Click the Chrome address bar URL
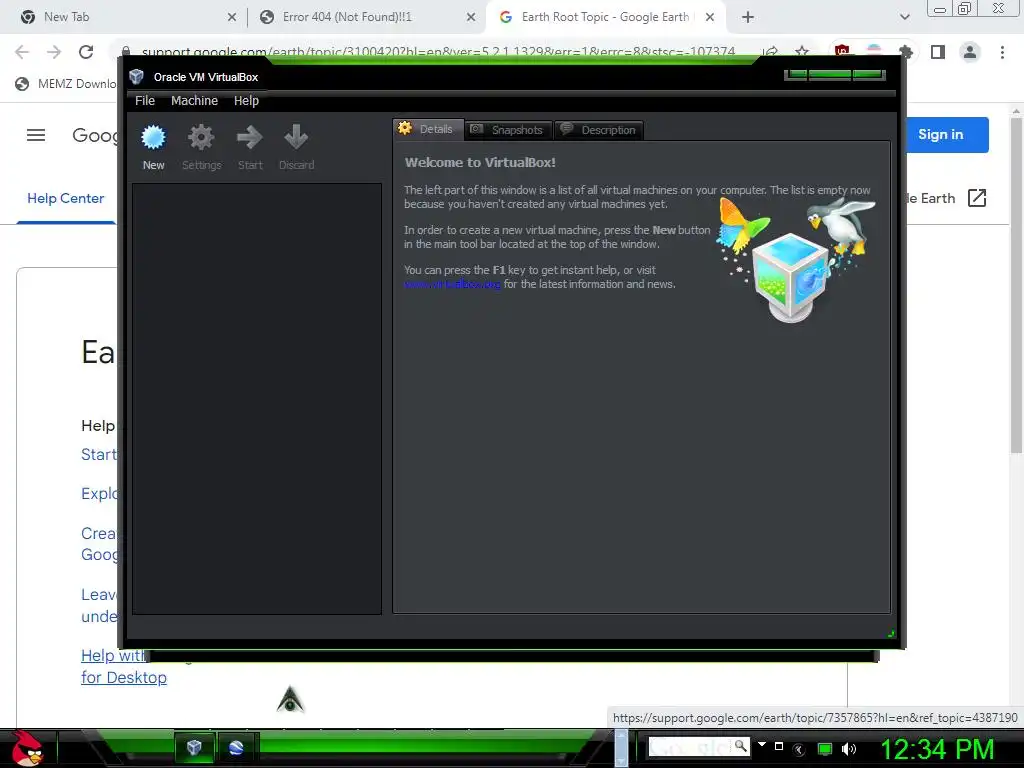This screenshot has height=768, width=1024. click(438, 52)
